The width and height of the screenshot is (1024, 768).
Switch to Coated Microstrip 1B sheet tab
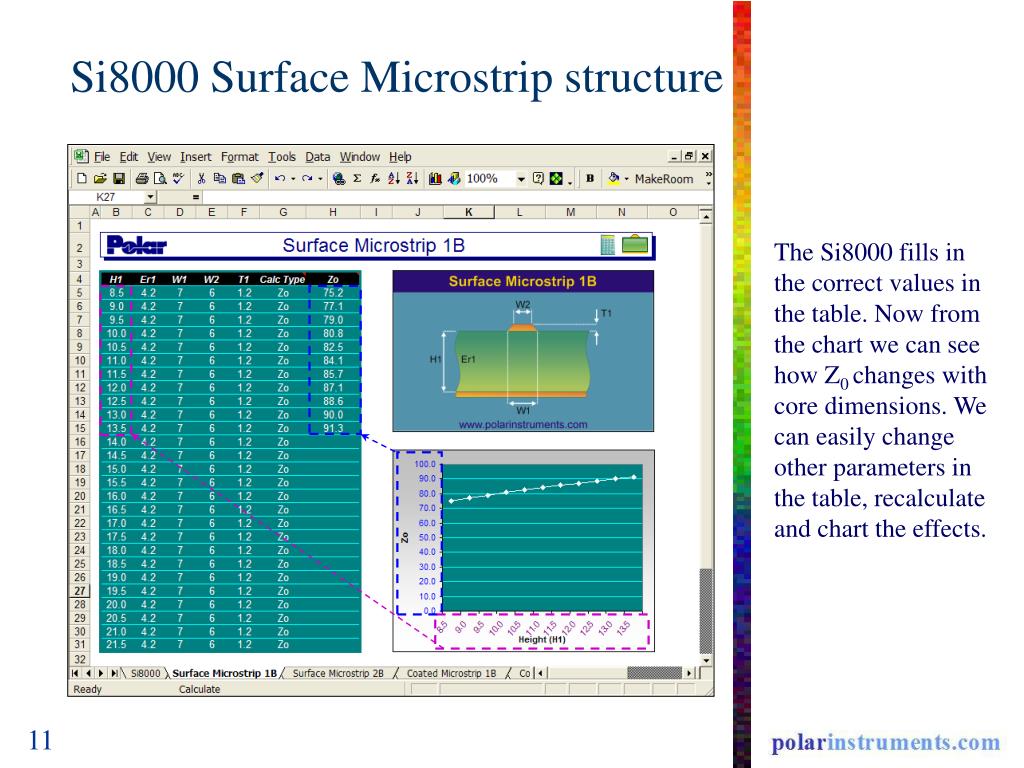tap(451, 673)
